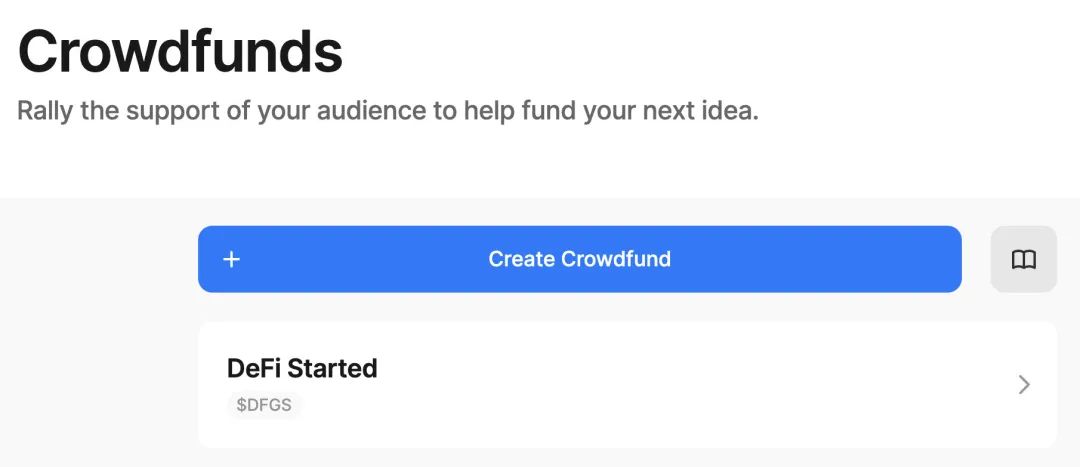Viewport: 1080px width, 467px height.
Task: View DeFi Started details using chevron
Action: [1024, 384]
